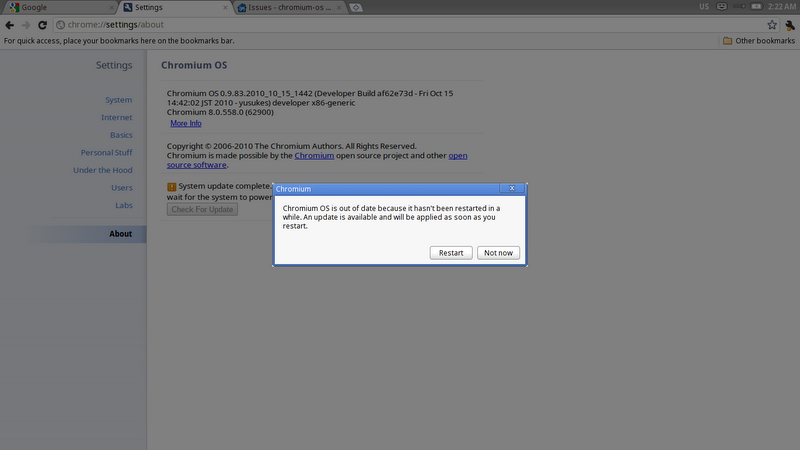The height and width of the screenshot is (450, 800).
Task: Click the input method face icon
Action: click(x=721, y=7)
